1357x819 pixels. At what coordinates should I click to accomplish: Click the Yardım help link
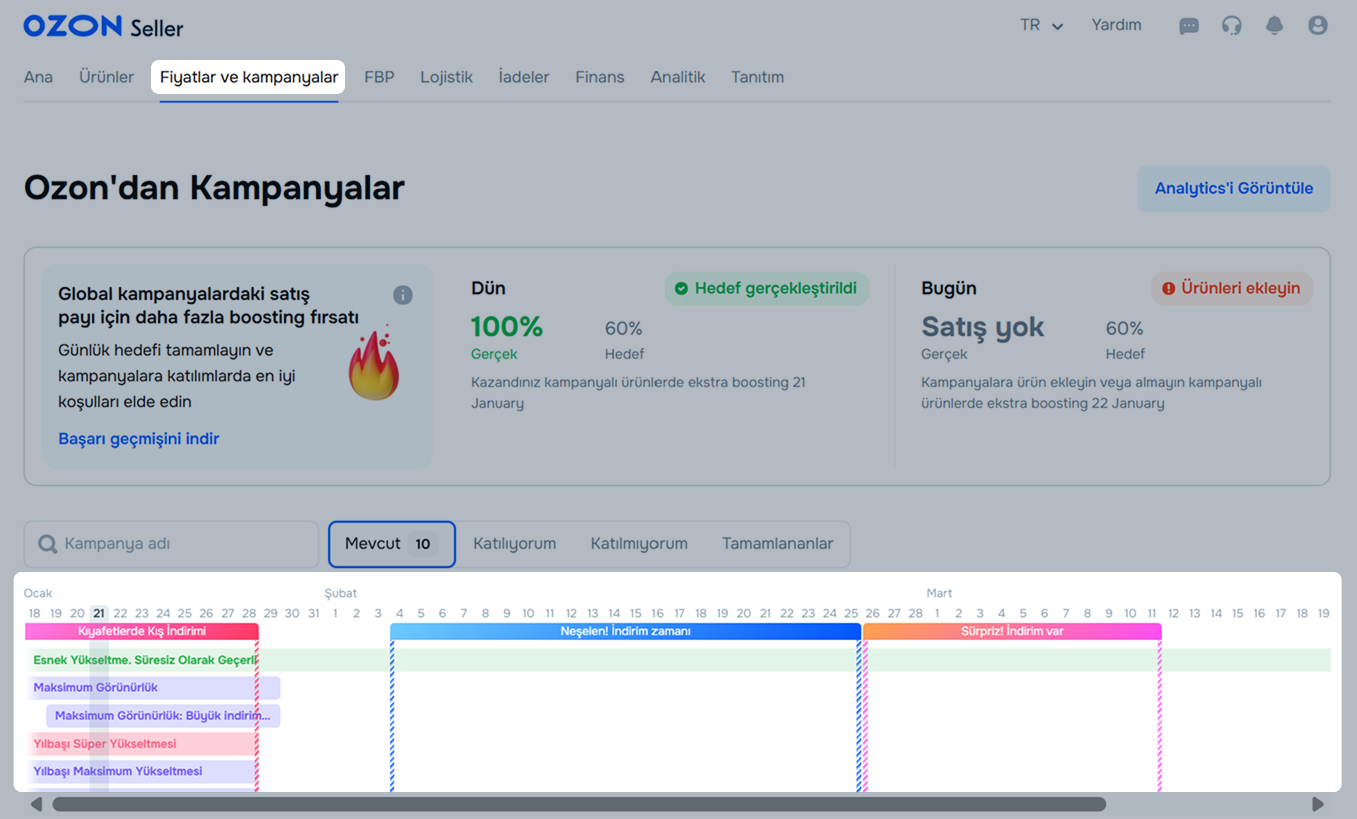(x=1116, y=25)
